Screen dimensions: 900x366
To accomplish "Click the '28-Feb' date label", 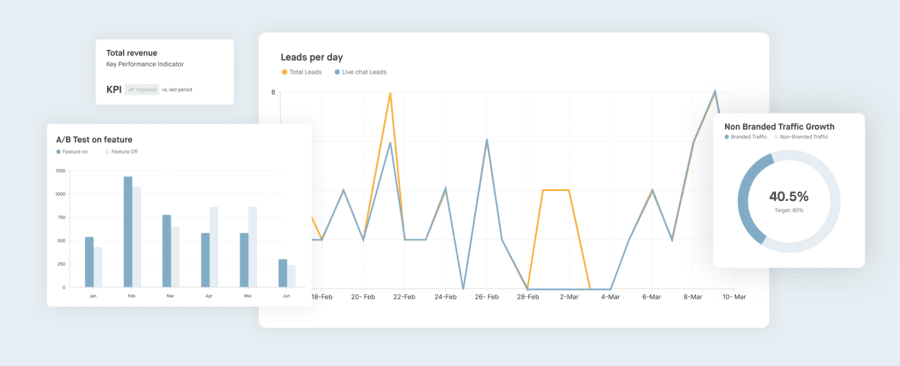I will (x=528, y=297).
